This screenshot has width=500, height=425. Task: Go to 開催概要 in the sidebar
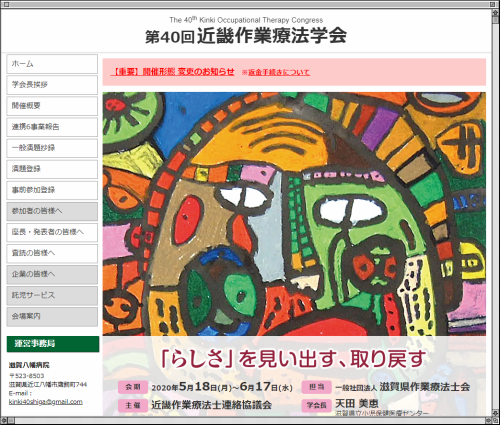[52, 106]
